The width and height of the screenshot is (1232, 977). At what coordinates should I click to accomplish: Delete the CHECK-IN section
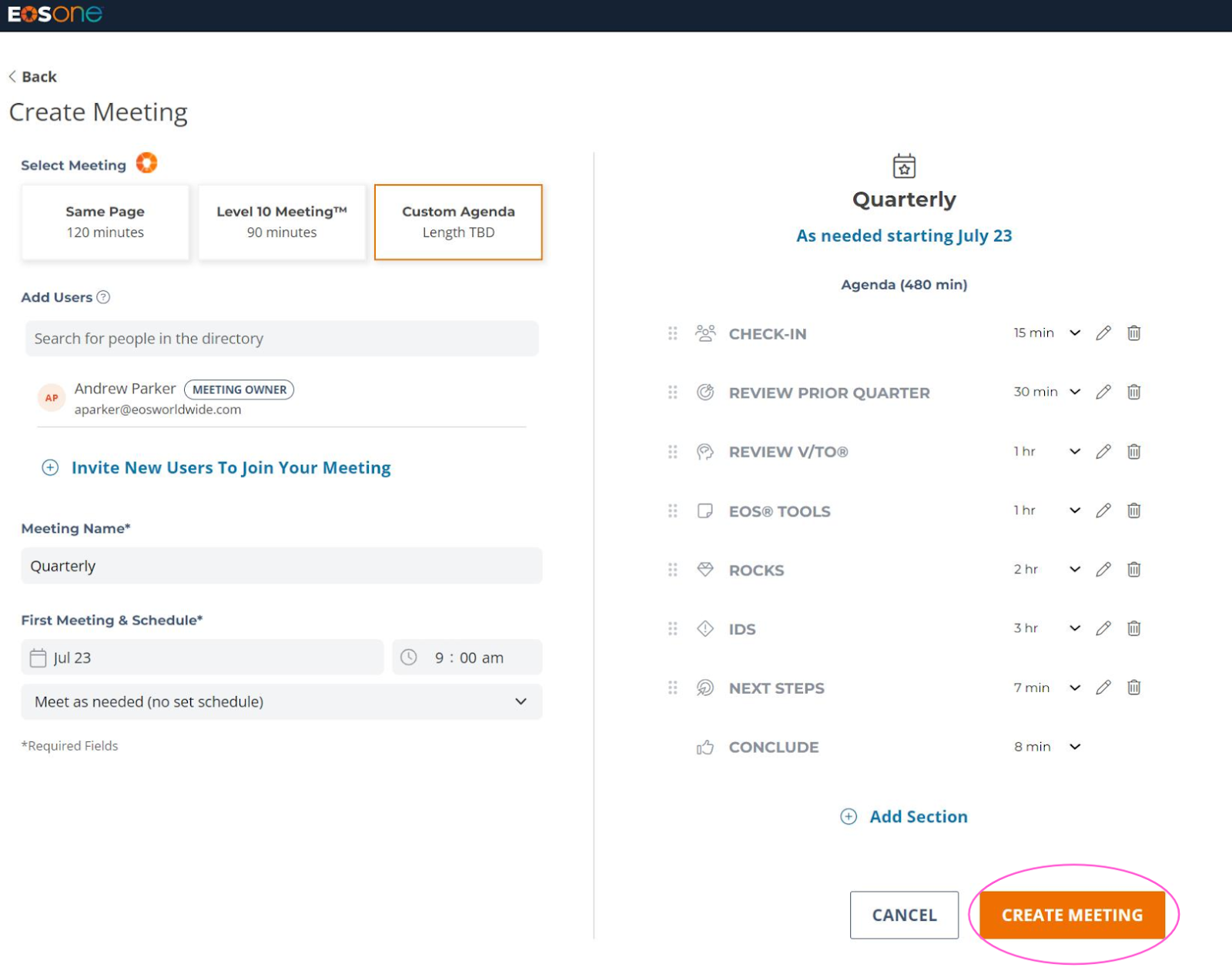(x=1134, y=333)
